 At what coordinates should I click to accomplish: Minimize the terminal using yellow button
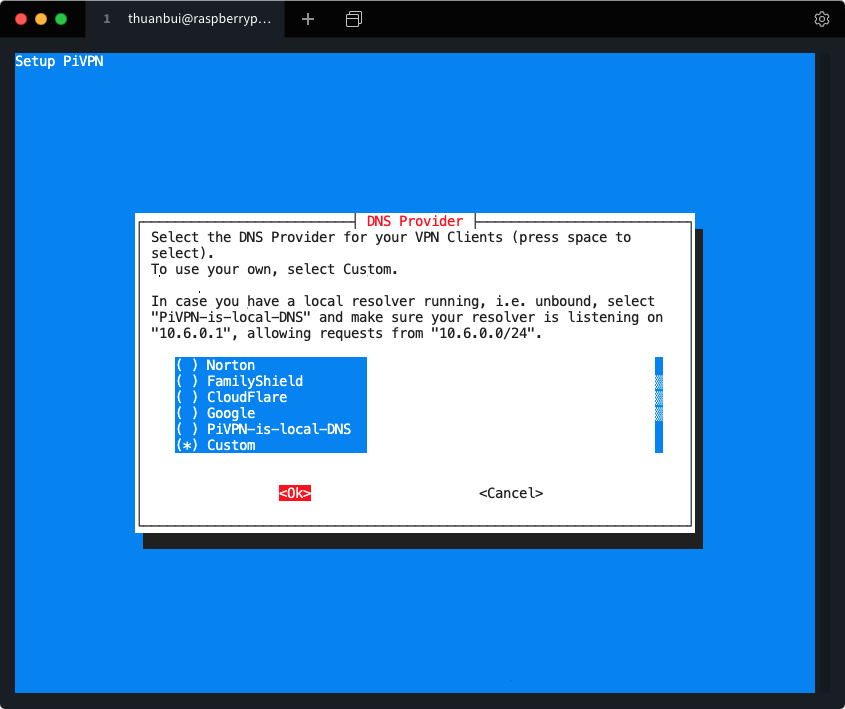click(41, 19)
